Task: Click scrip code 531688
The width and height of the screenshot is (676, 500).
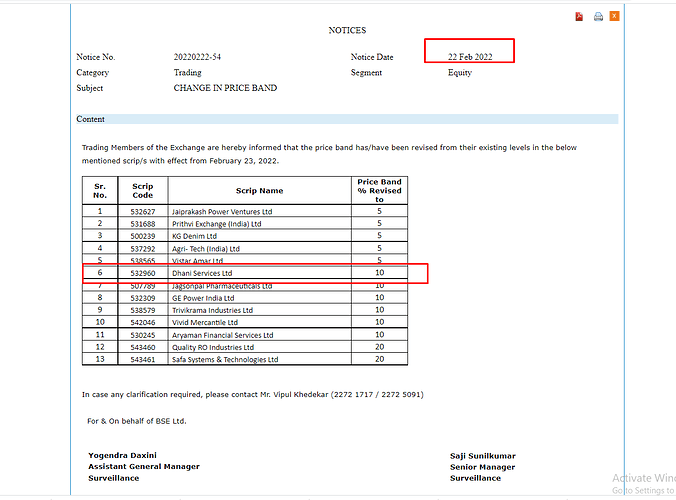Action: click(x=143, y=224)
